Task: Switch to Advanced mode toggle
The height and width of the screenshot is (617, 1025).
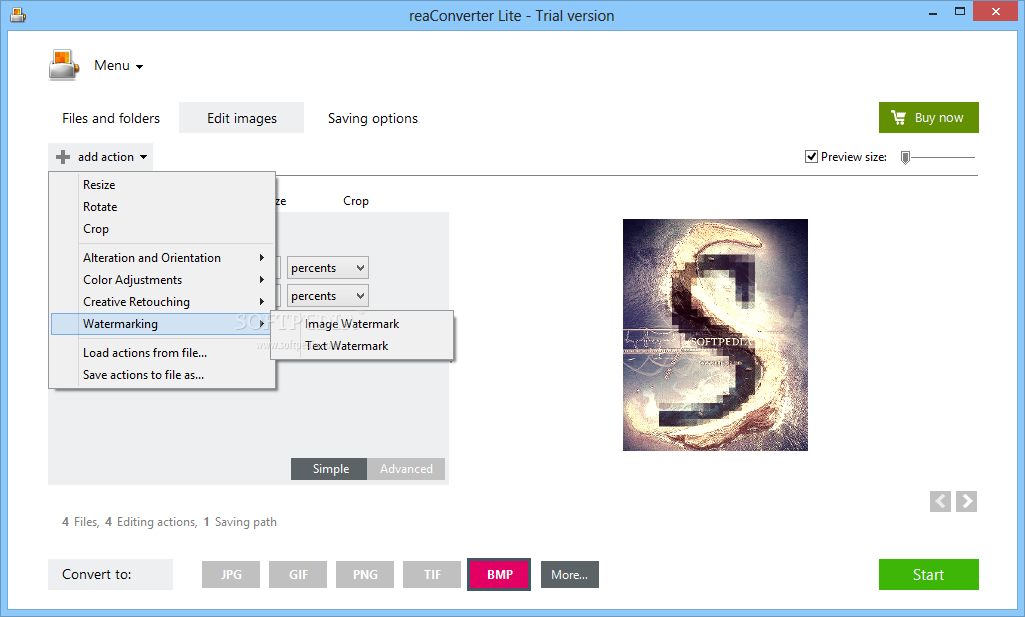Action: point(406,469)
